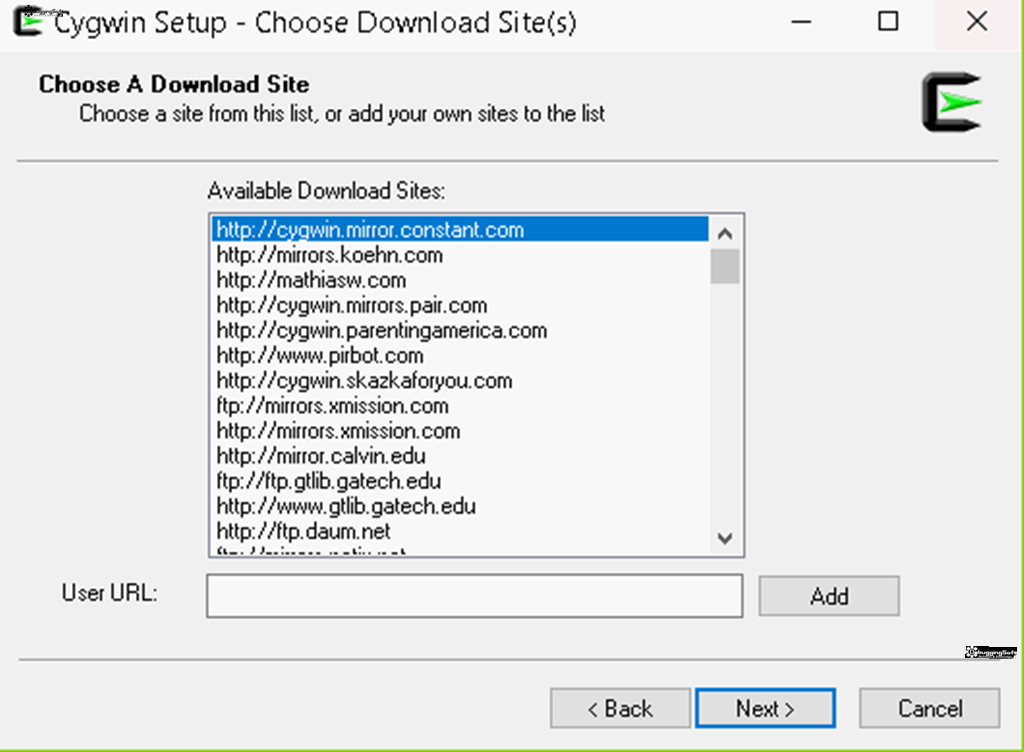The image size is (1024, 752).
Task: Close the Cygwin Setup window
Action: click(x=977, y=22)
